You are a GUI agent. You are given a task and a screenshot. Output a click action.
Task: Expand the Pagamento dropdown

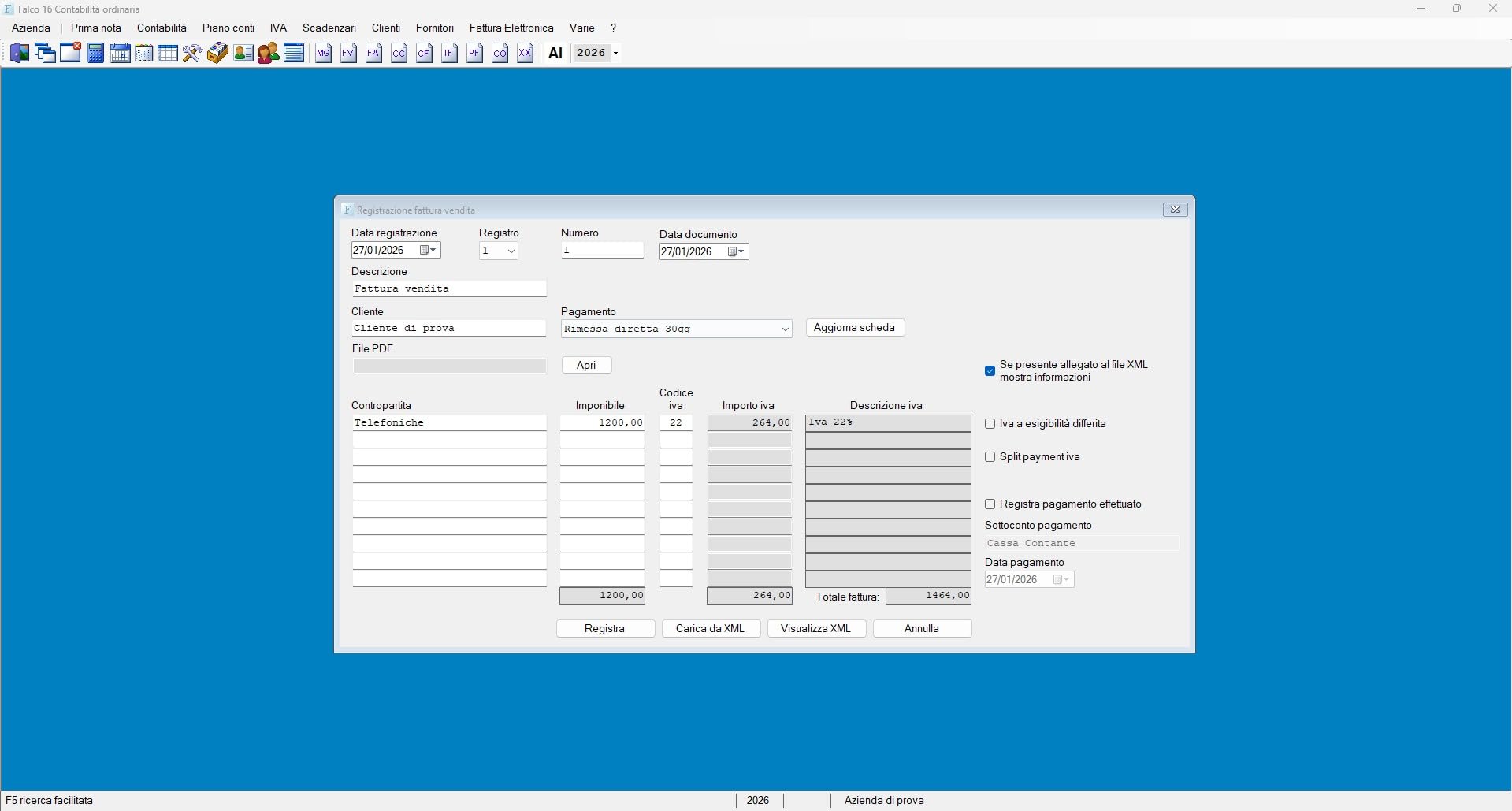coord(785,329)
